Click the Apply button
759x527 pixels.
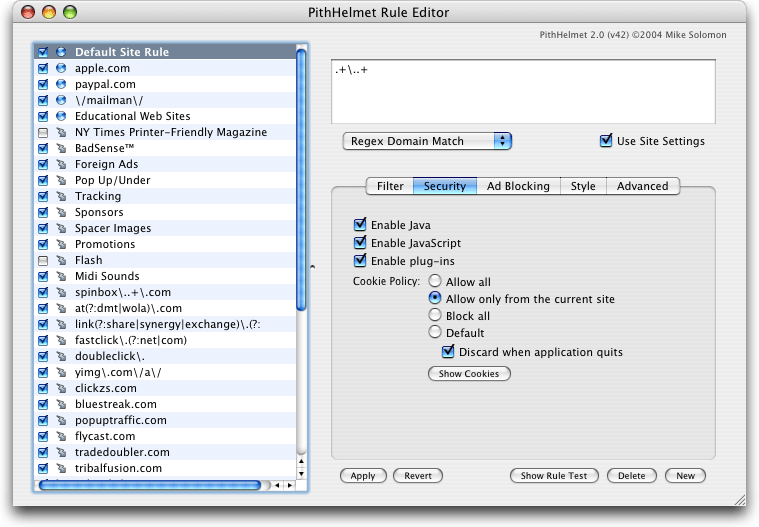pos(363,476)
